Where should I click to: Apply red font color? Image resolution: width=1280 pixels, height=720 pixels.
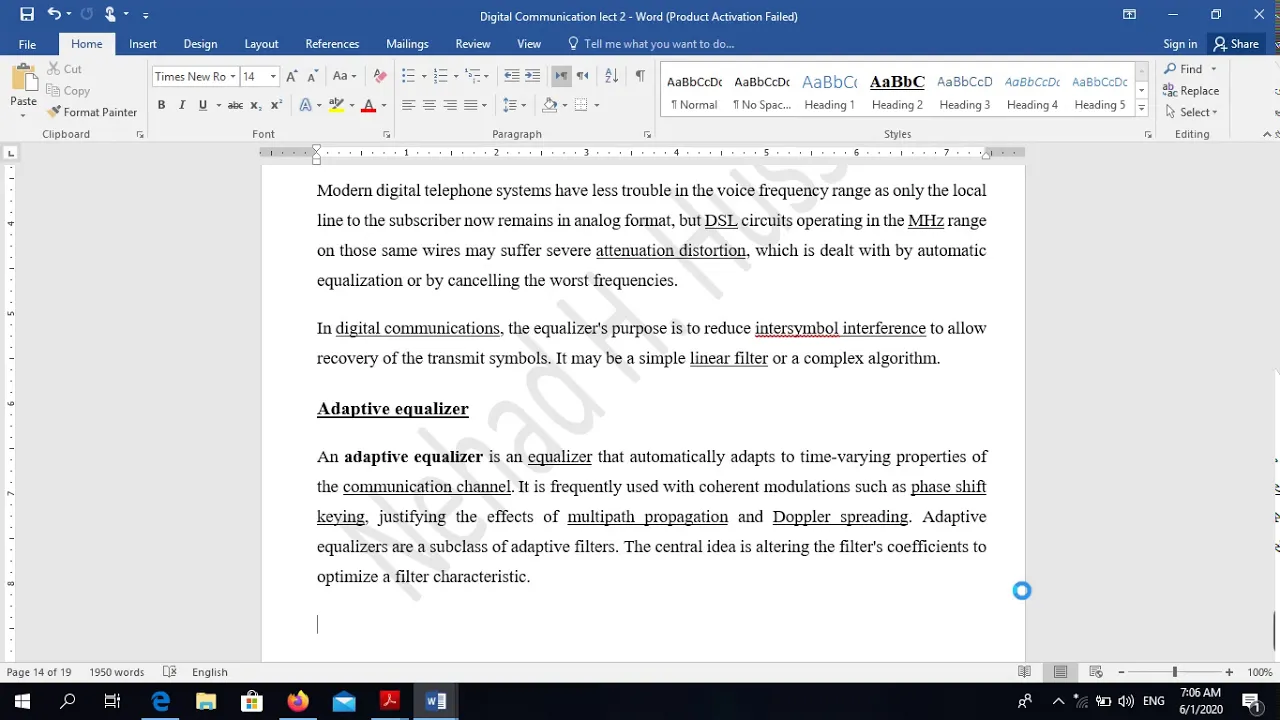(x=368, y=105)
